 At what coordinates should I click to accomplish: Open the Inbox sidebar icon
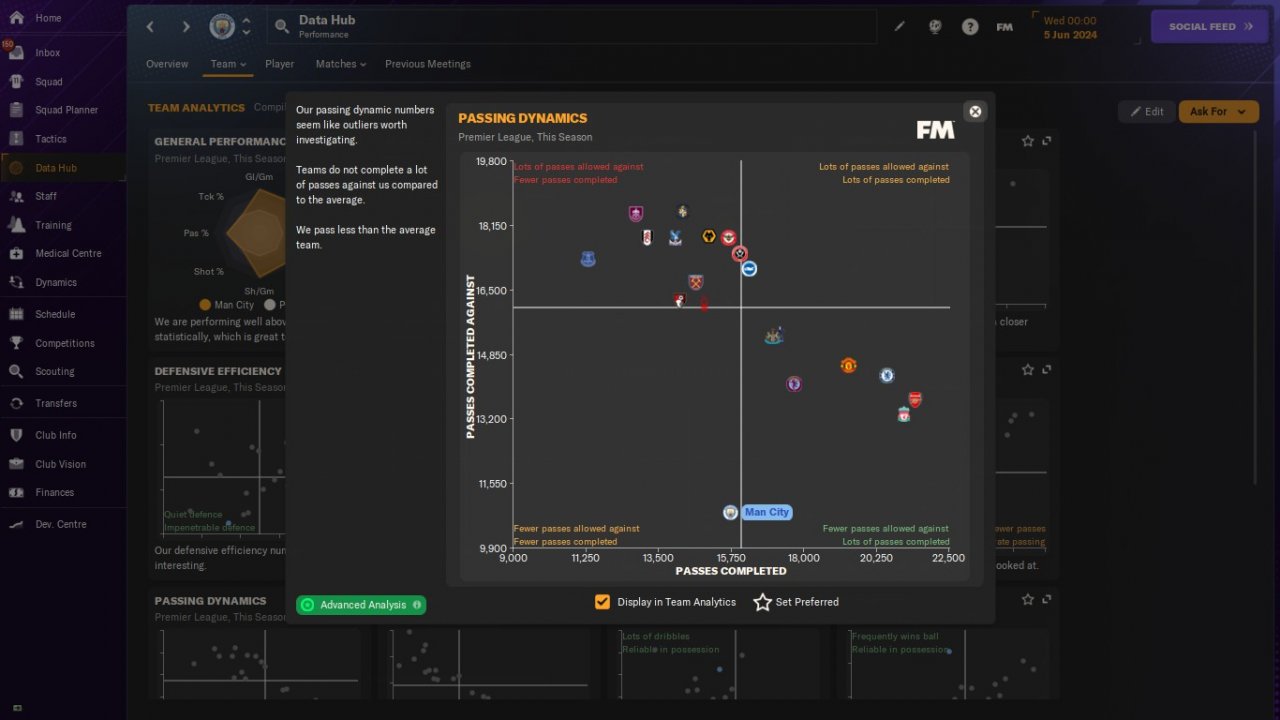pyautogui.click(x=16, y=53)
